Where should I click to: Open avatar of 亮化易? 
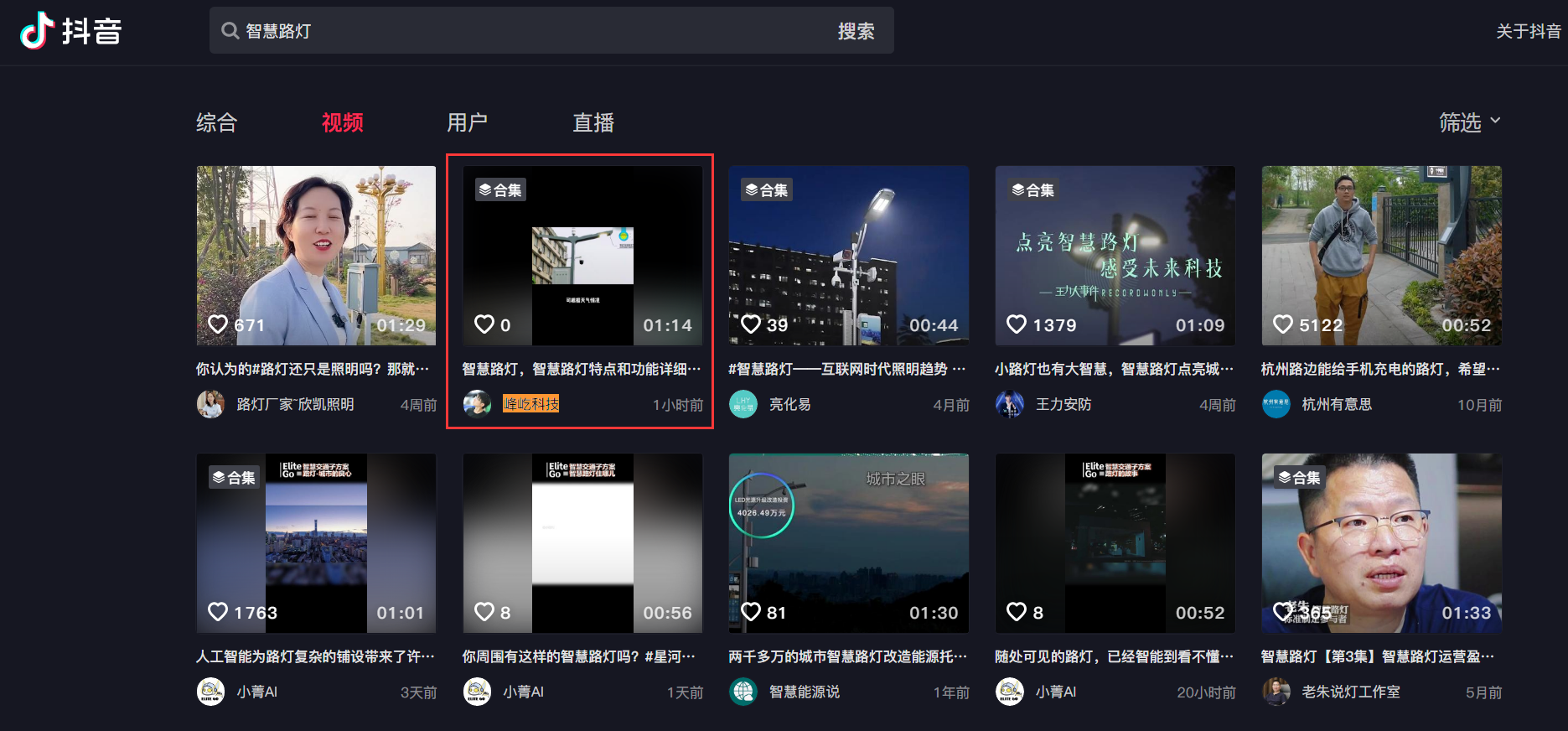[743, 404]
